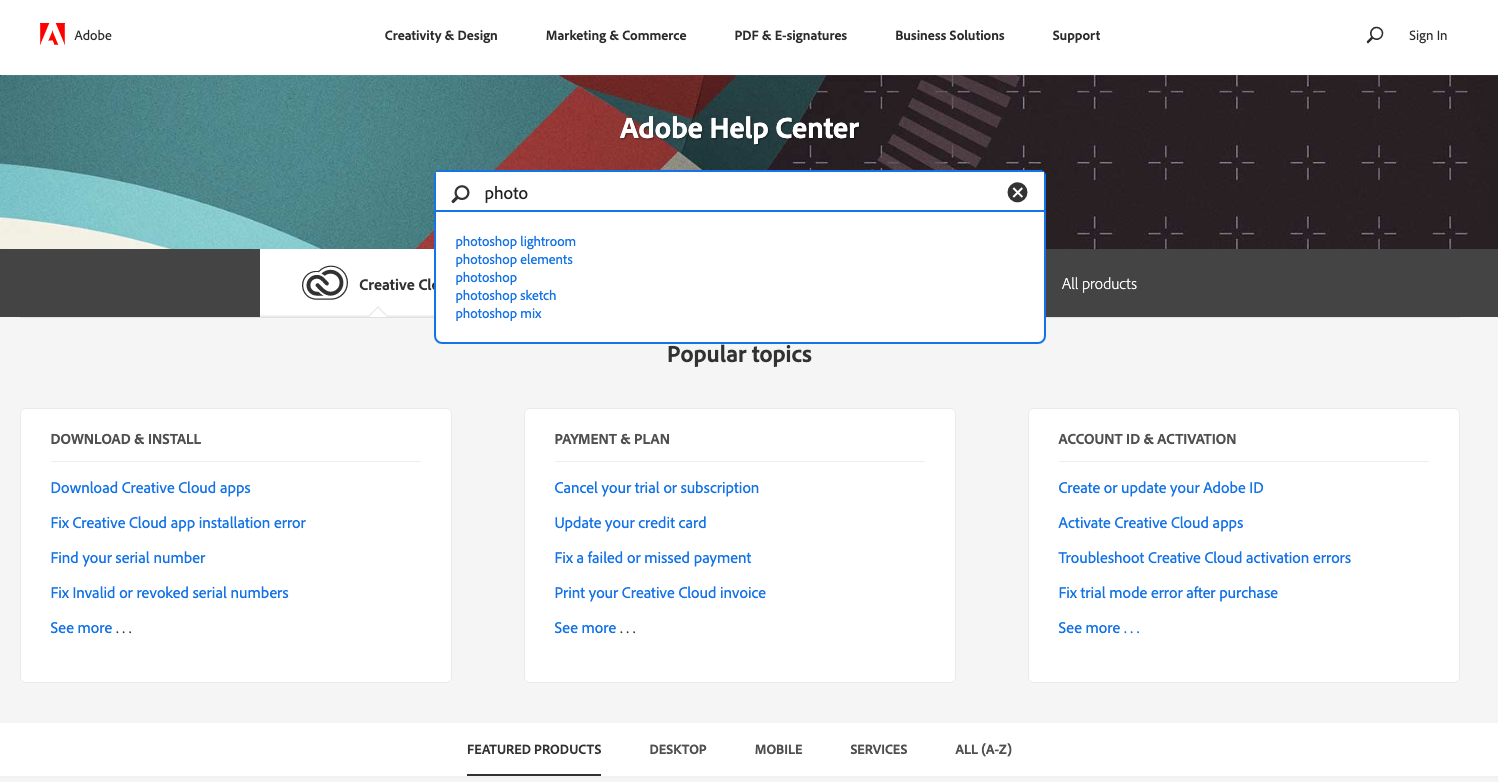Open Find your serial number link

coord(128,558)
